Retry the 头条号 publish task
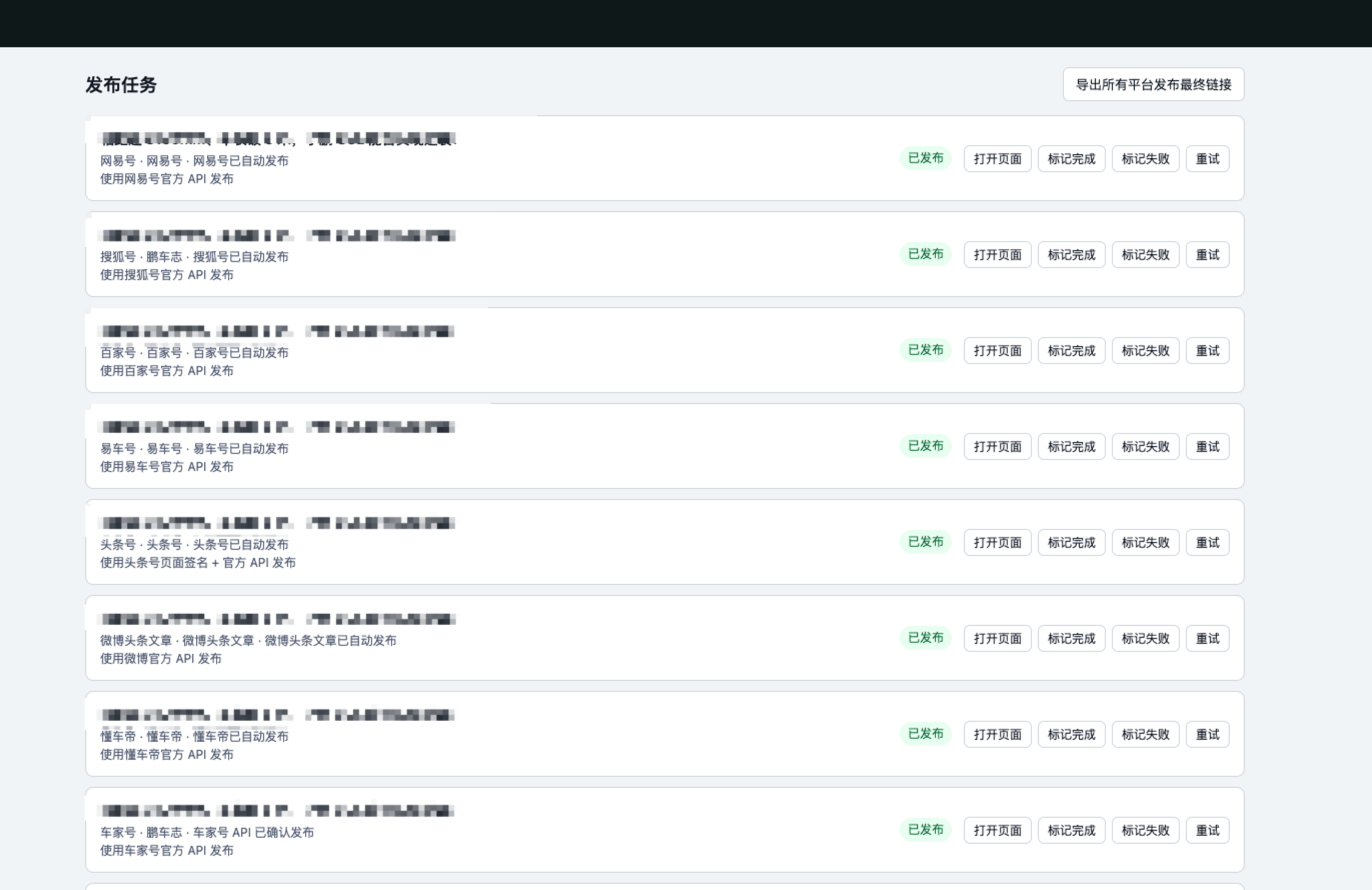The image size is (1372, 890). (x=1207, y=543)
